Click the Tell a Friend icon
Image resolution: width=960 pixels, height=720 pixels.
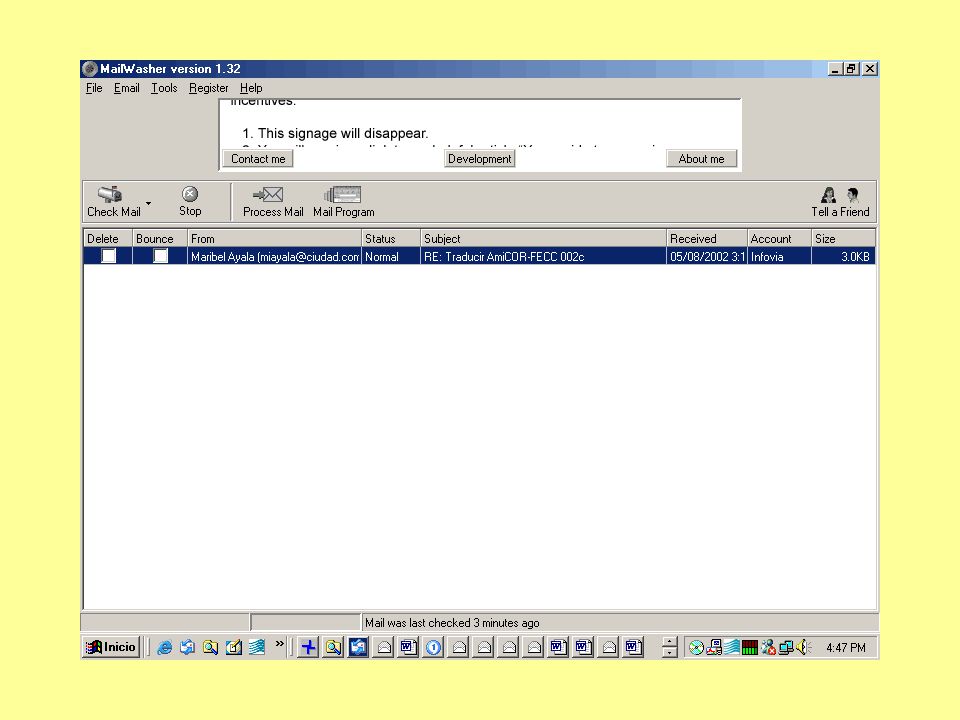(x=840, y=195)
